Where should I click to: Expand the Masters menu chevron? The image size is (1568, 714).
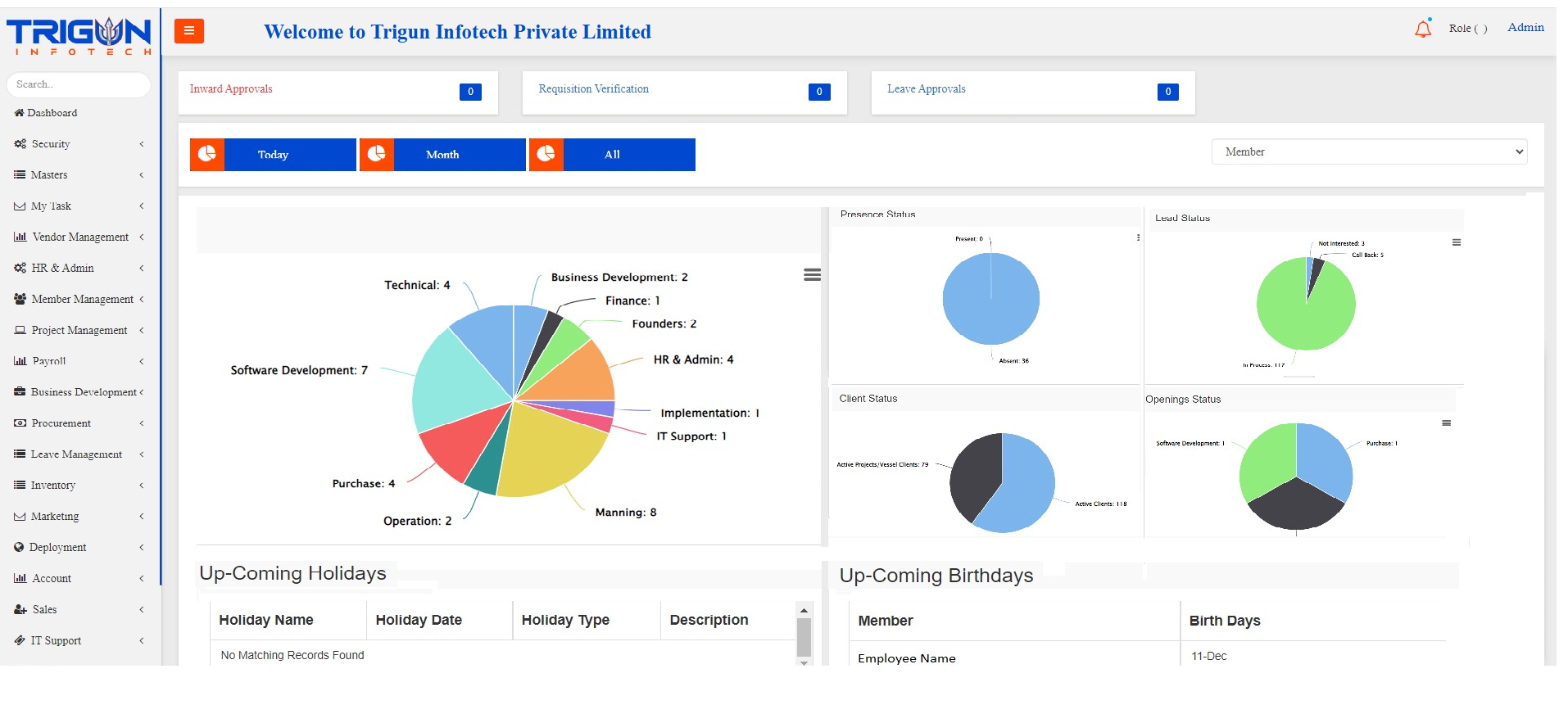pyautogui.click(x=142, y=175)
